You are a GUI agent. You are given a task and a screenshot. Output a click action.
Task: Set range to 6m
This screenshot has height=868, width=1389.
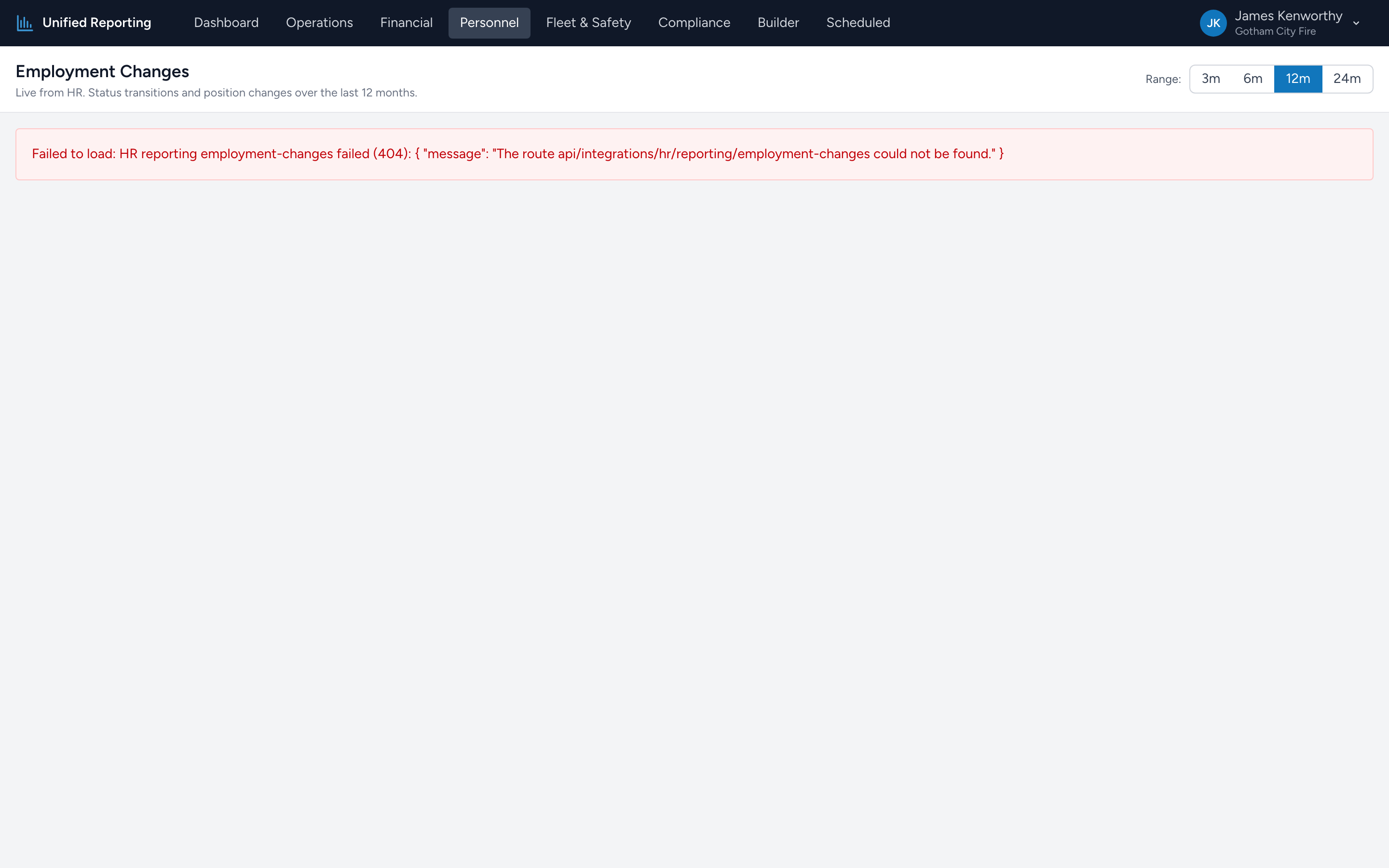[x=1253, y=79]
